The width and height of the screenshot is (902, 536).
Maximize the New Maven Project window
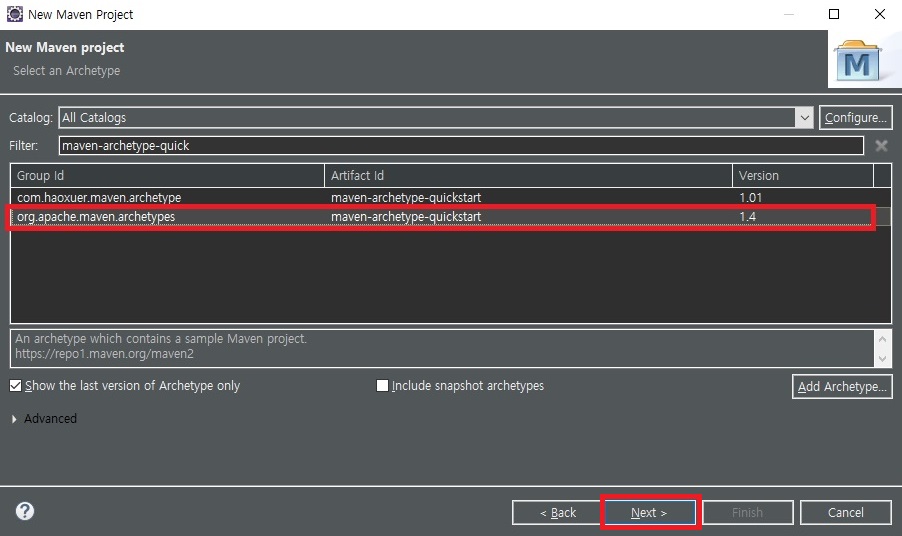pyautogui.click(x=834, y=14)
